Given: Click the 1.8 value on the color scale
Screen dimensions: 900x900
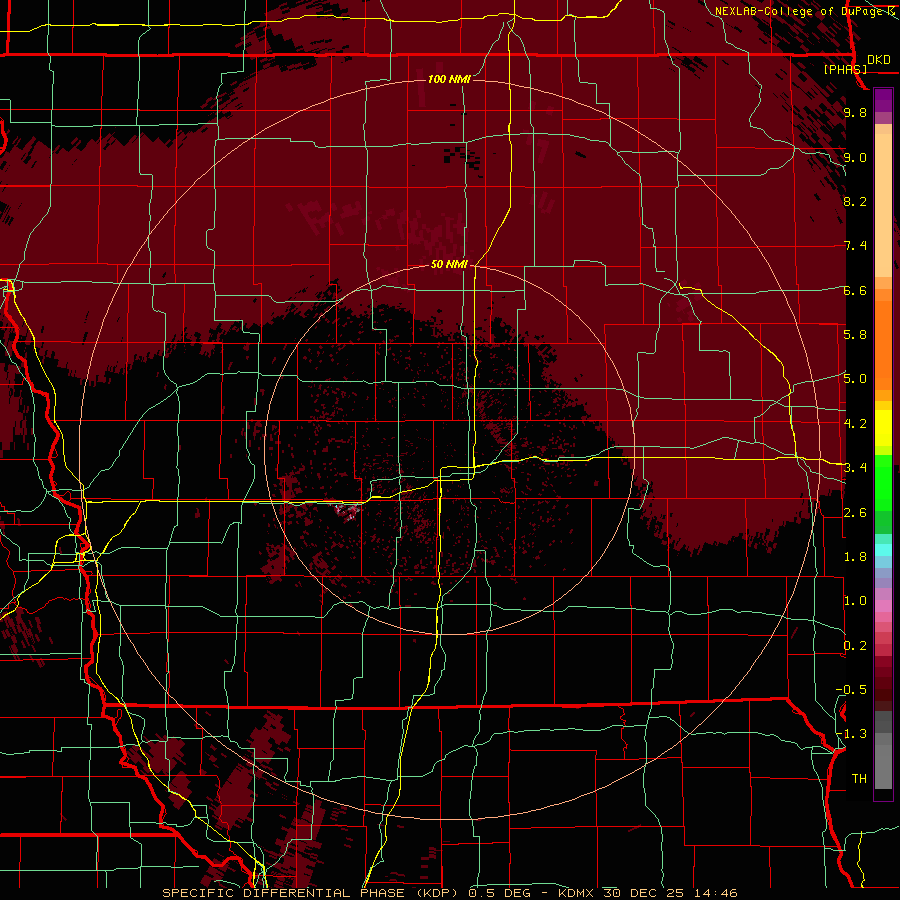Looking at the screenshot, I should pyautogui.click(x=855, y=557).
